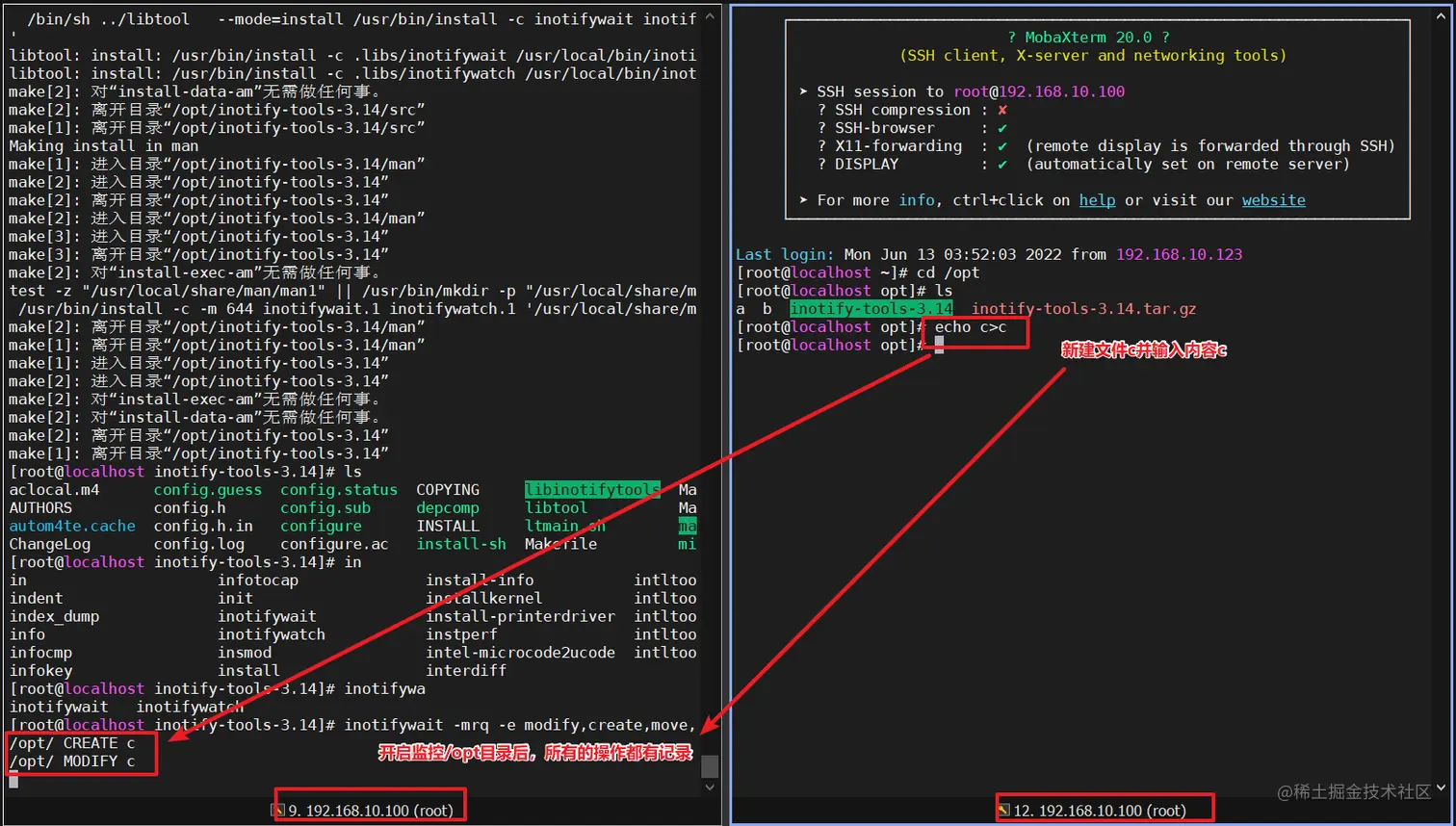The image size is (1456, 826).
Task: Click 'inotifywait -mrq -e modify,create,move,' command
Action: [x=520, y=725]
